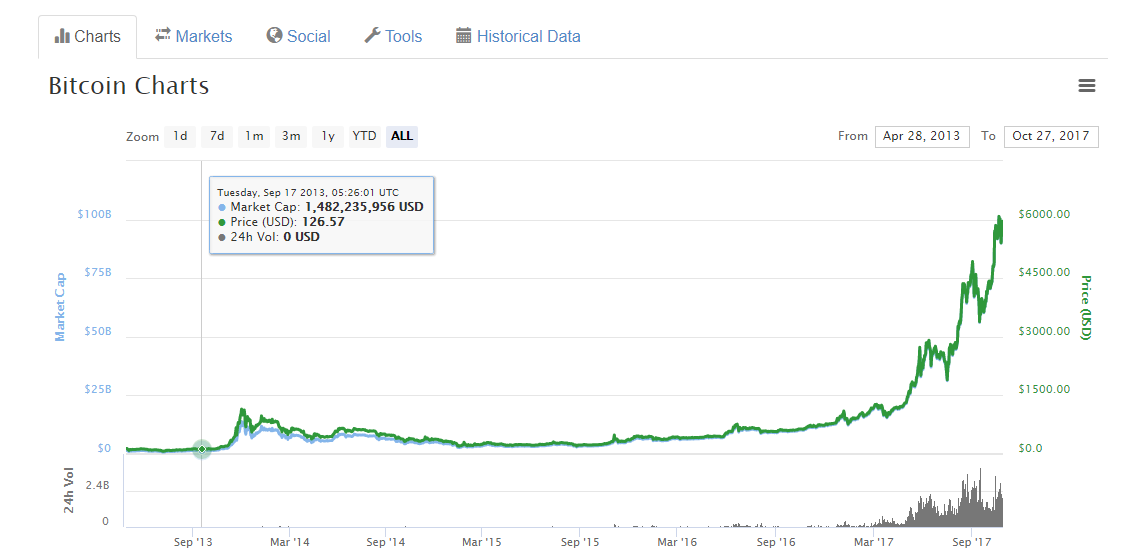Open the Tools tab
The image size is (1129, 559).
coord(393,36)
